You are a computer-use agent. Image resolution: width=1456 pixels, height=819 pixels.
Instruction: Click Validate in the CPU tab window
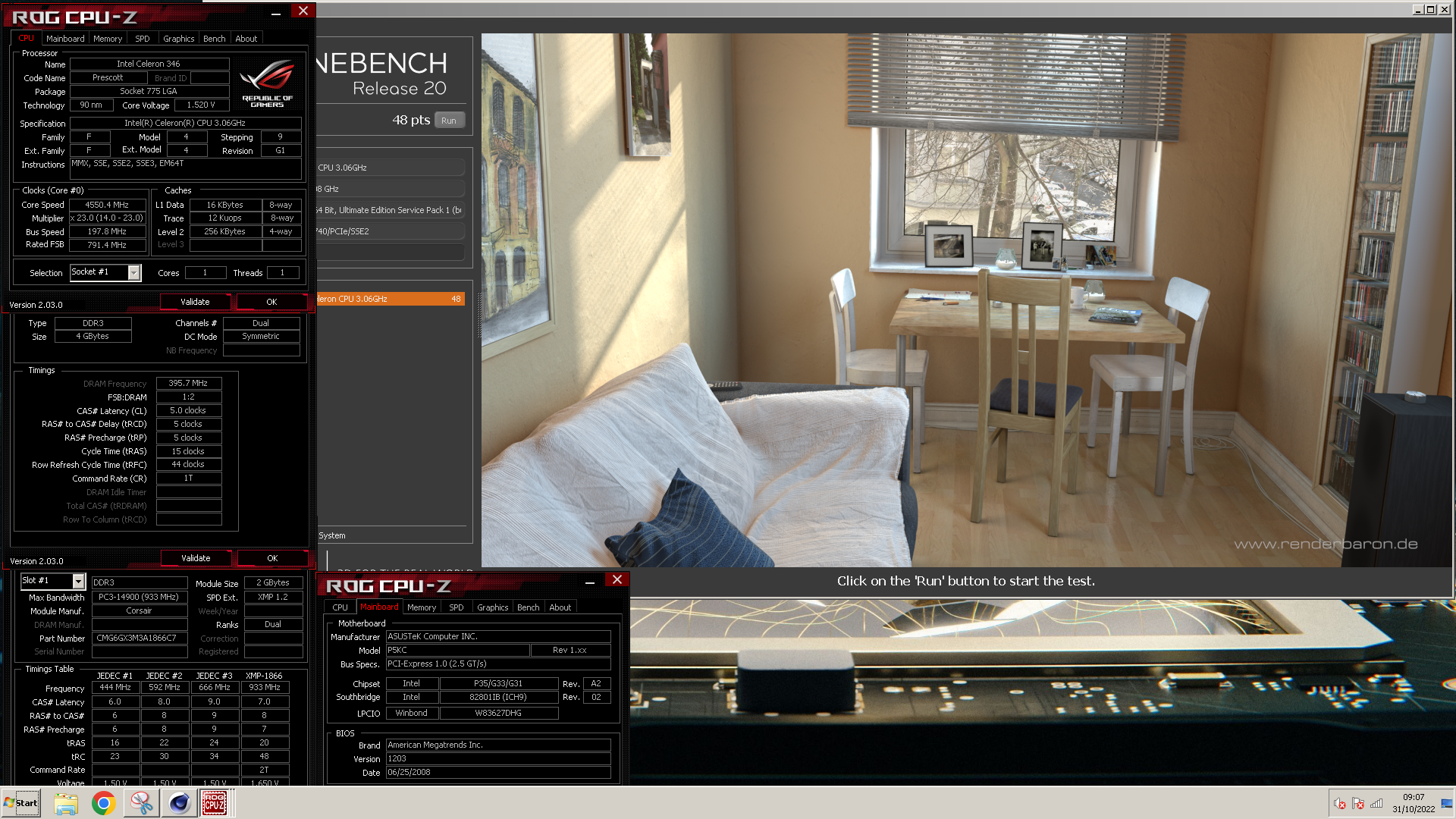(x=195, y=302)
